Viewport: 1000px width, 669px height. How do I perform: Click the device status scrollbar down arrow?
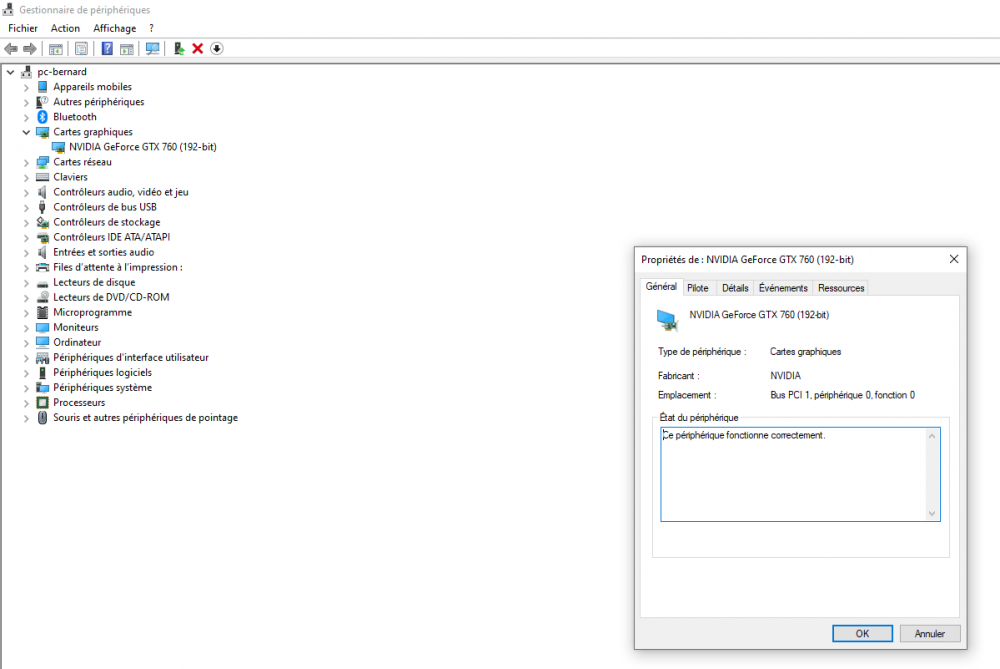point(933,514)
